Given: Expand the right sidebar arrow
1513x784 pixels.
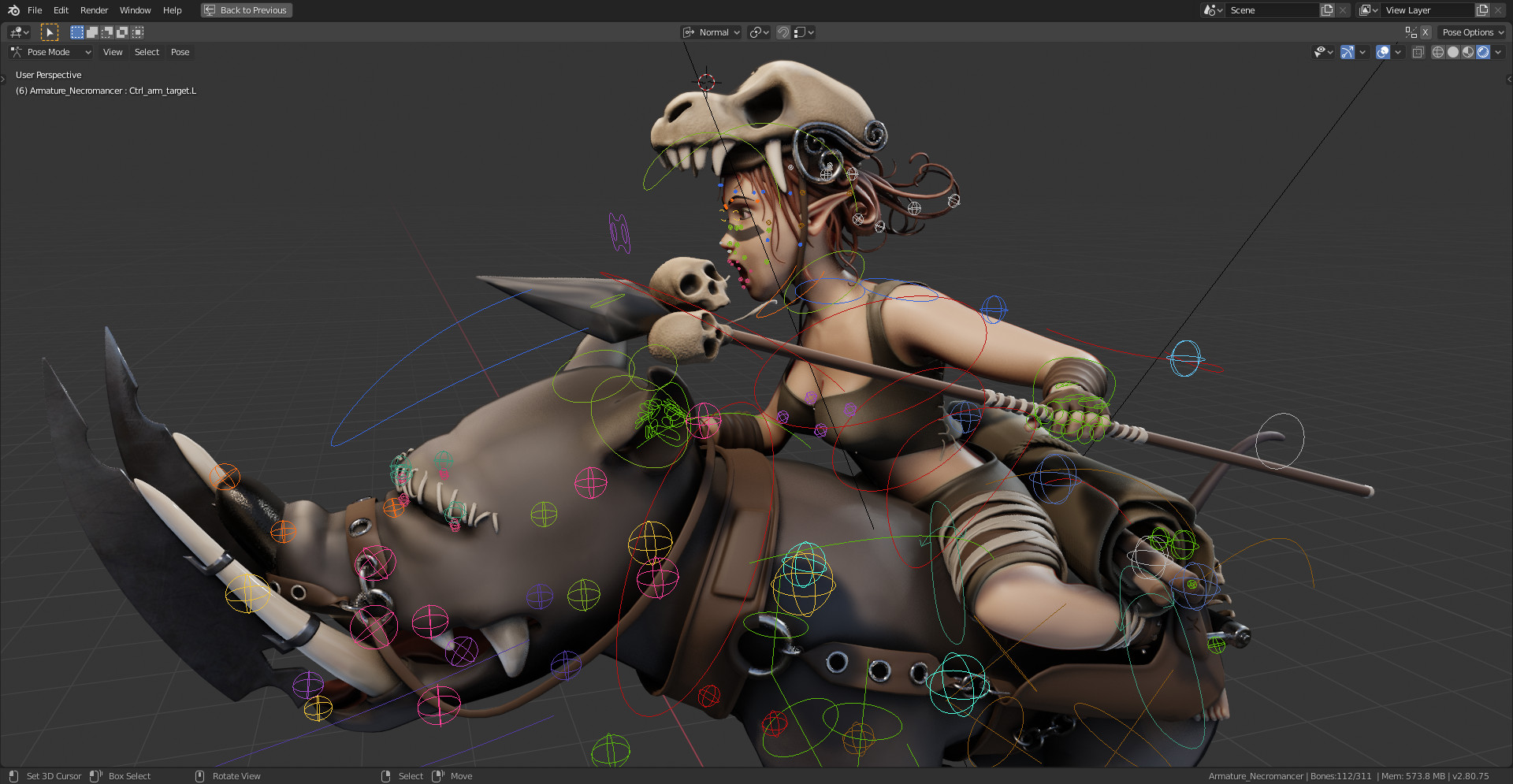Looking at the screenshot, I should (1509, 79).
